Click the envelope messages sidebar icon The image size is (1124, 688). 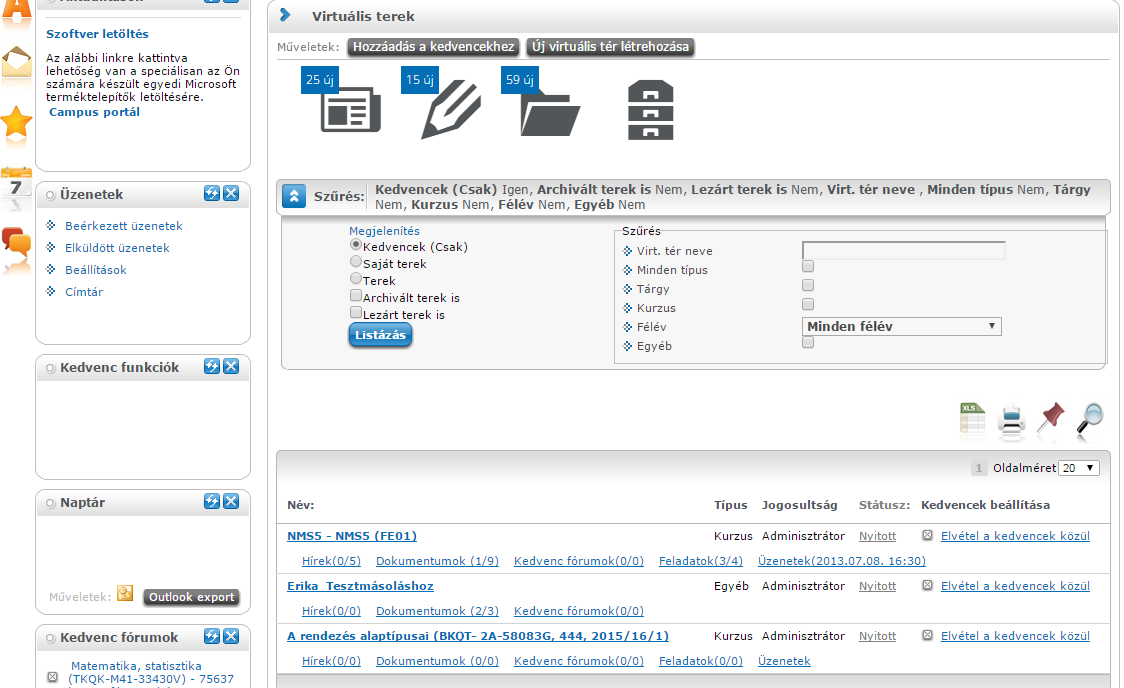(16, 63)
